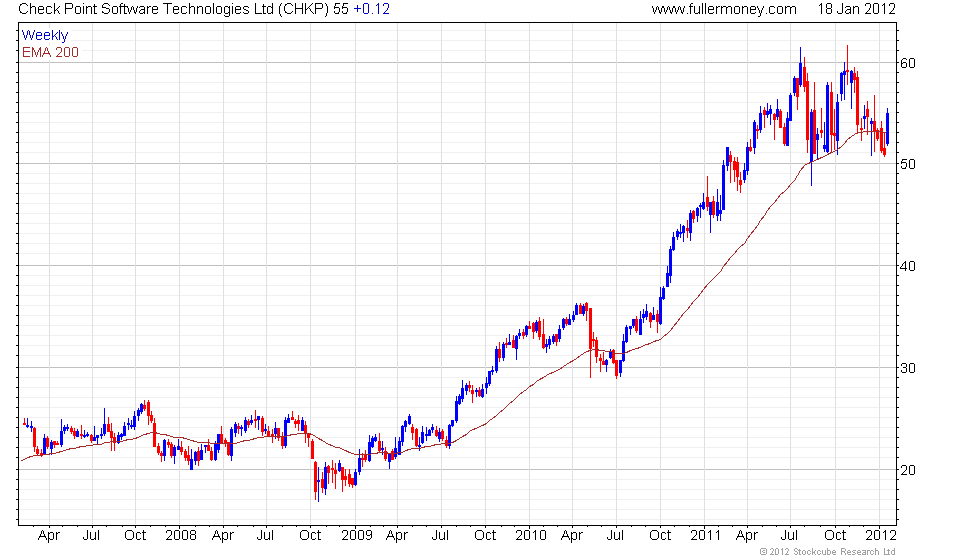Image resolution: width=980 pixels, height=560 pixels.
Task: Click the 'www.fullermoney.com' text
Action: point(724,9)
